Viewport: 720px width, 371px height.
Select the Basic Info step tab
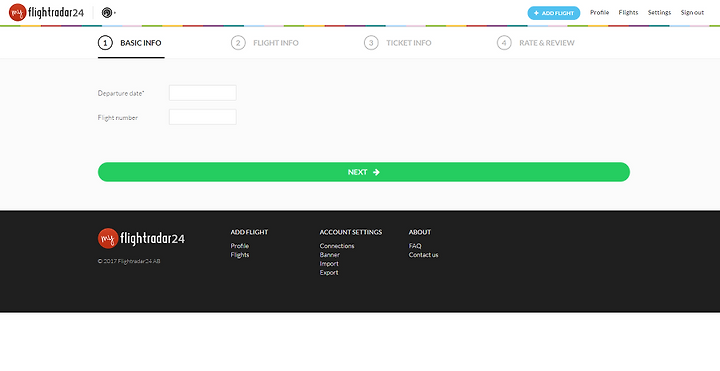click(131, 43)
